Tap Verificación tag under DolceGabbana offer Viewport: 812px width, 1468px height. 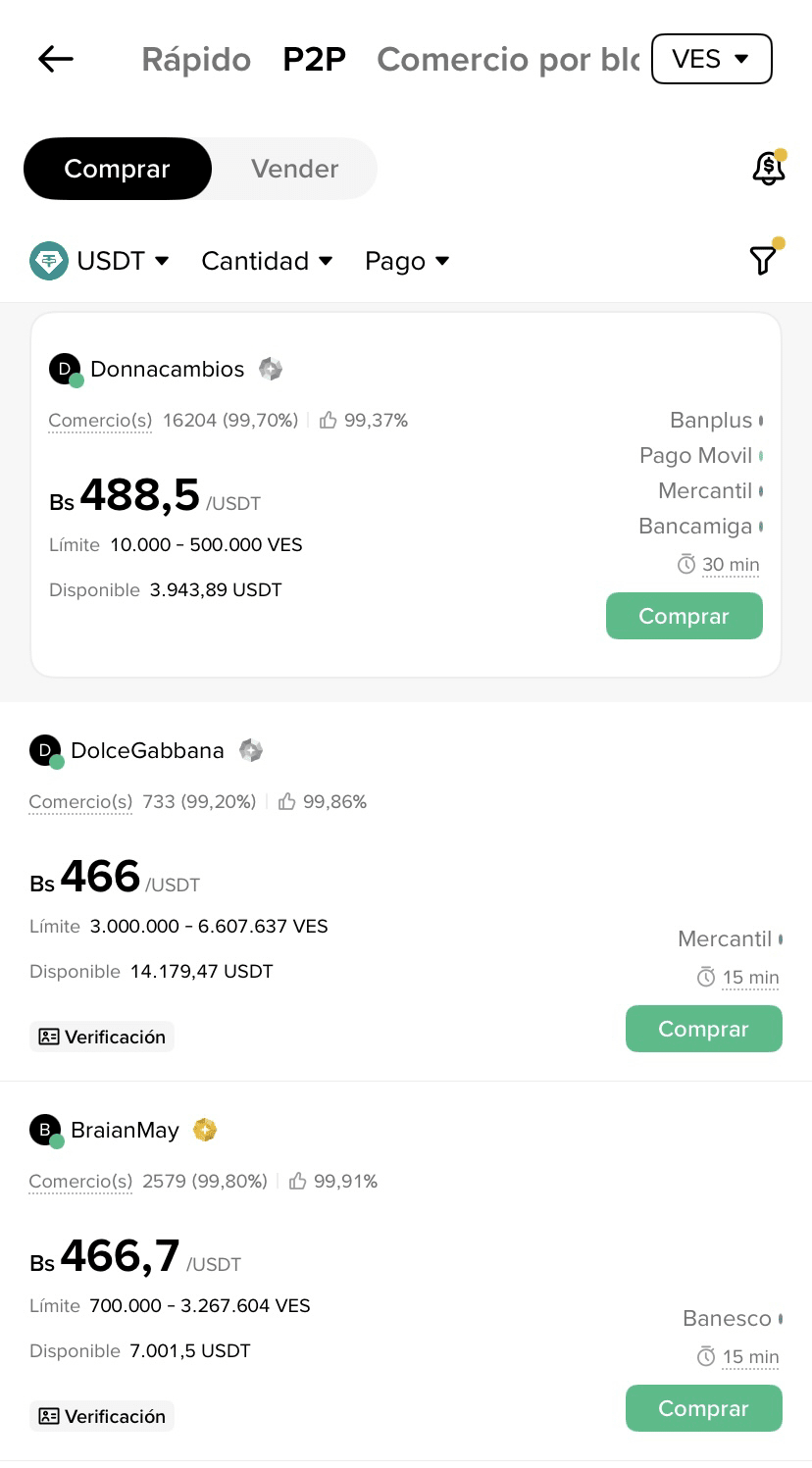tap(102, 1037)
